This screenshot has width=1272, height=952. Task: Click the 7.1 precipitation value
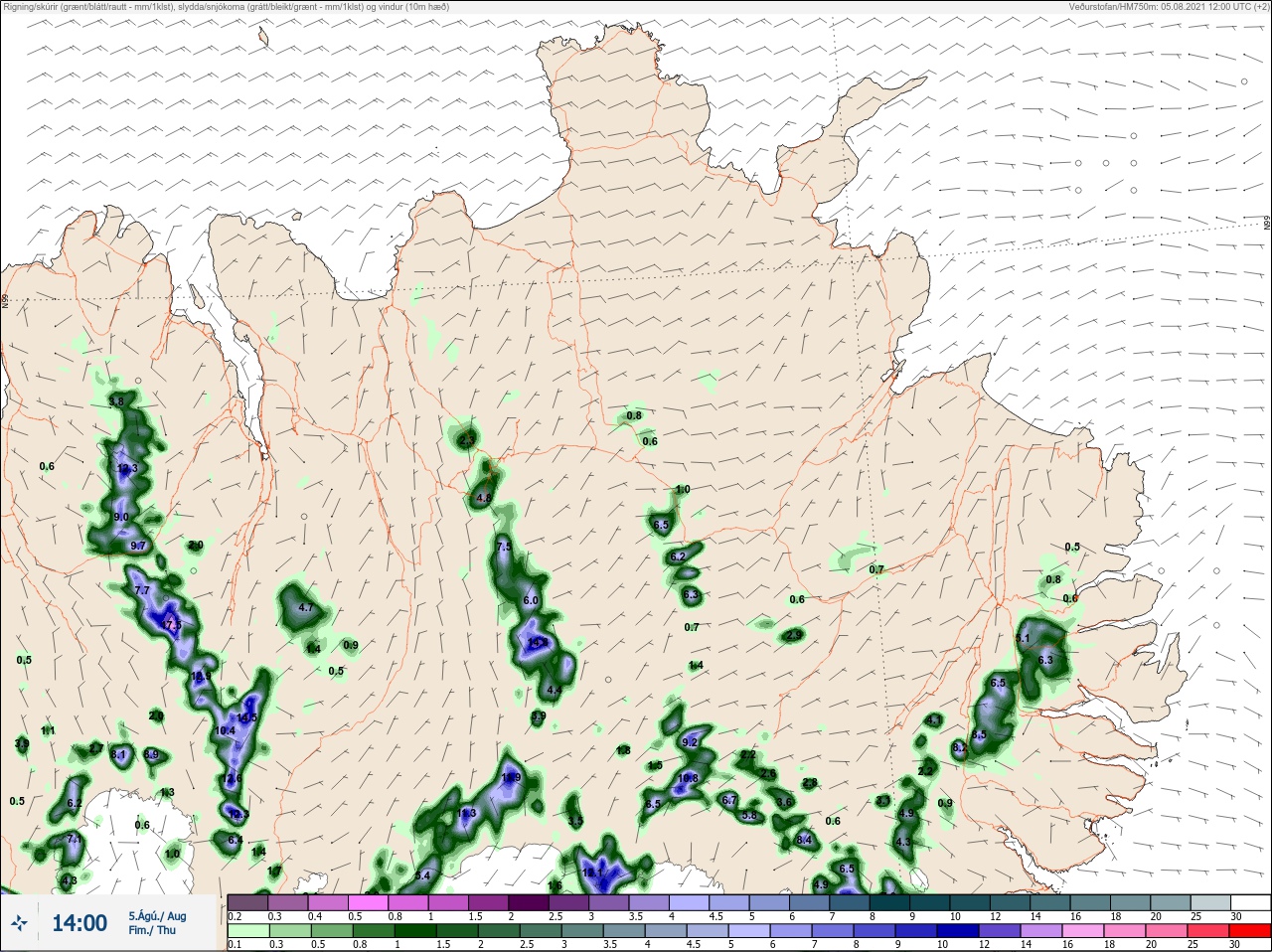click(x=73, y=840)
